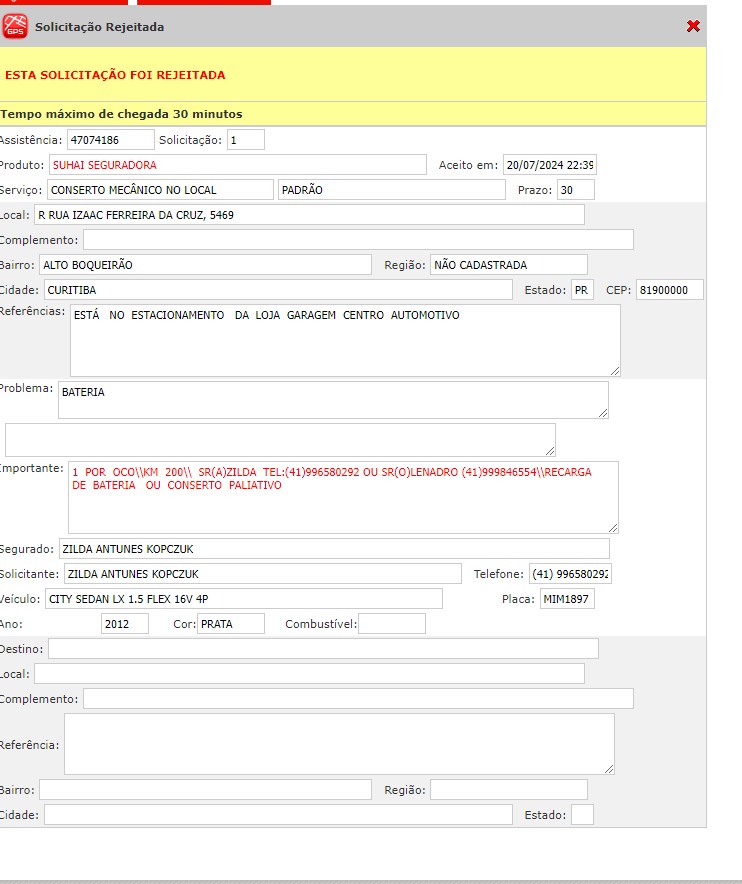
Task: Click the text Tempo máximo de chegada 30 minutos
Action: click(x=121, y=114)
